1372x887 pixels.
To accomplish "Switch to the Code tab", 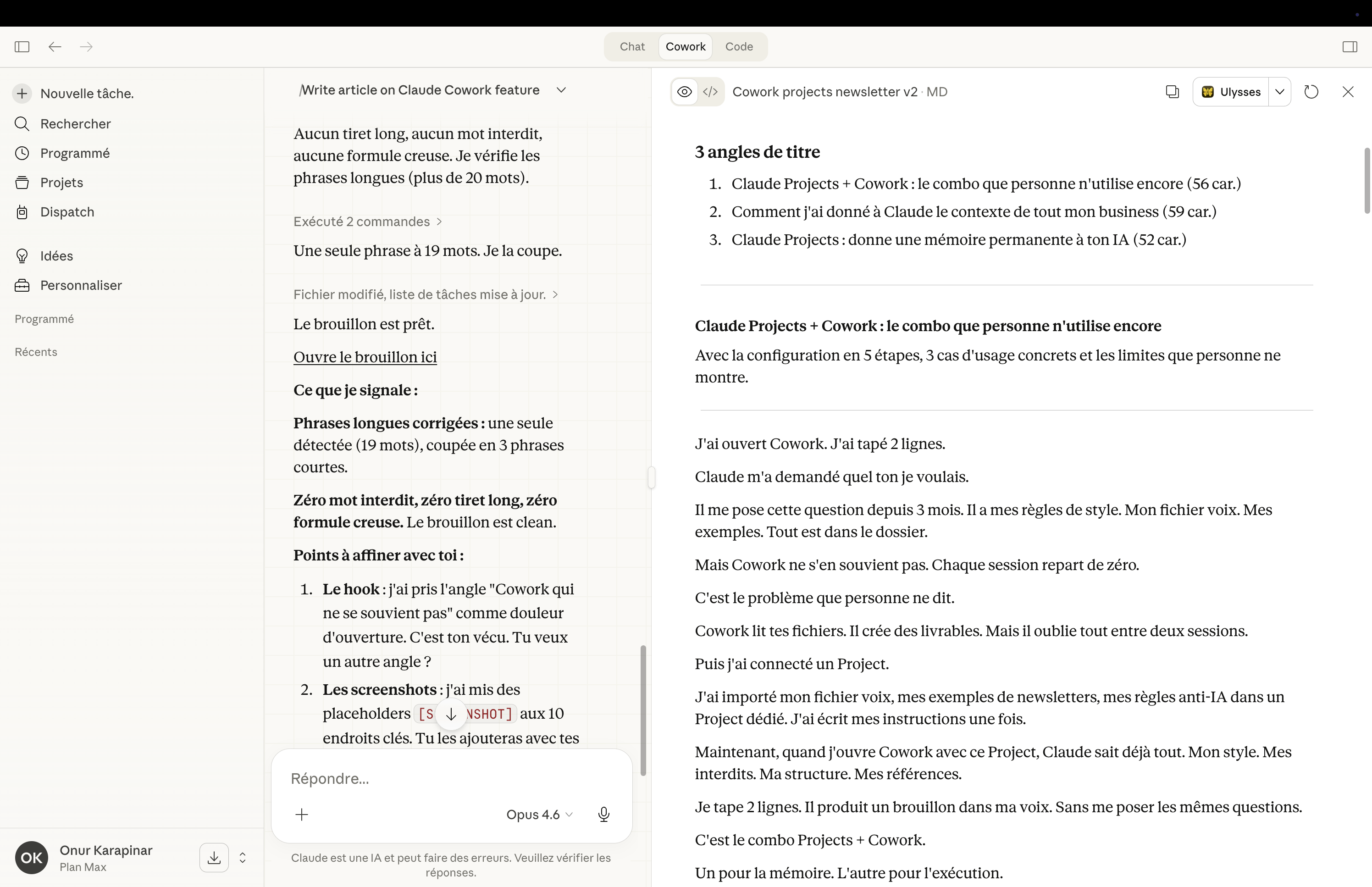I will [739, 47].
